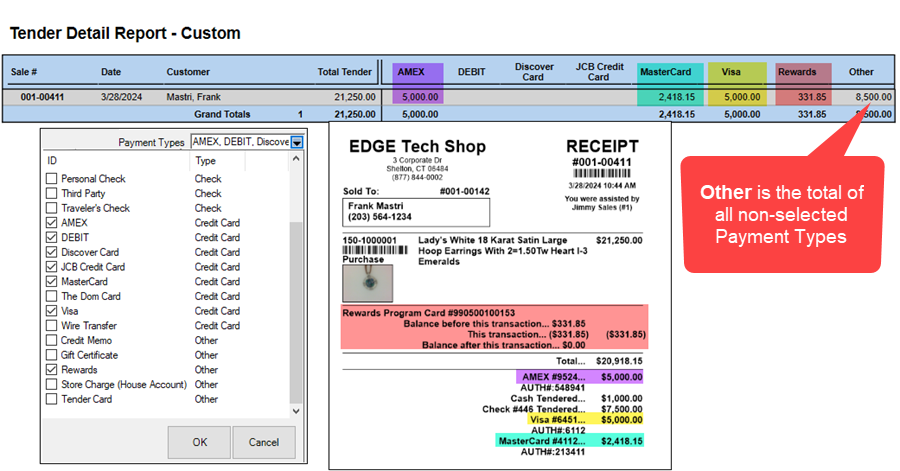This screenshot has width=900, height=471.
Task: Open the Payment Types dropdown arrow
Action: click(297, 142)
